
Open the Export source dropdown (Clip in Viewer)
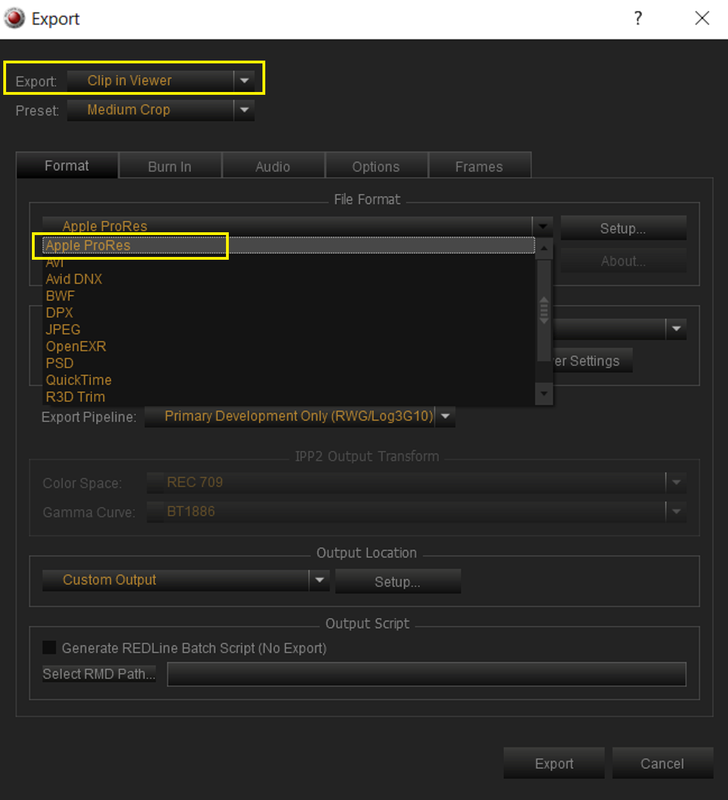(x=160, y=81)
